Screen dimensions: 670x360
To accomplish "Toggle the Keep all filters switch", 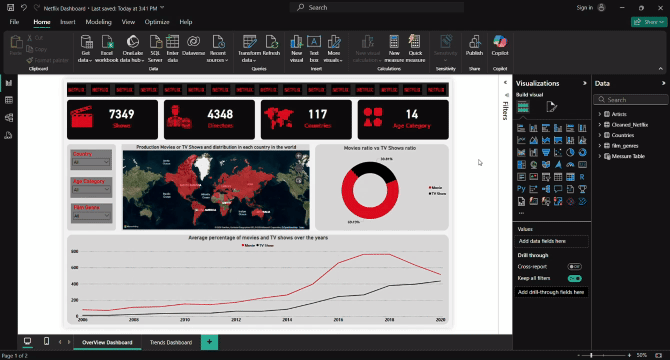I will pyautogui.click(x=574, y=278).
